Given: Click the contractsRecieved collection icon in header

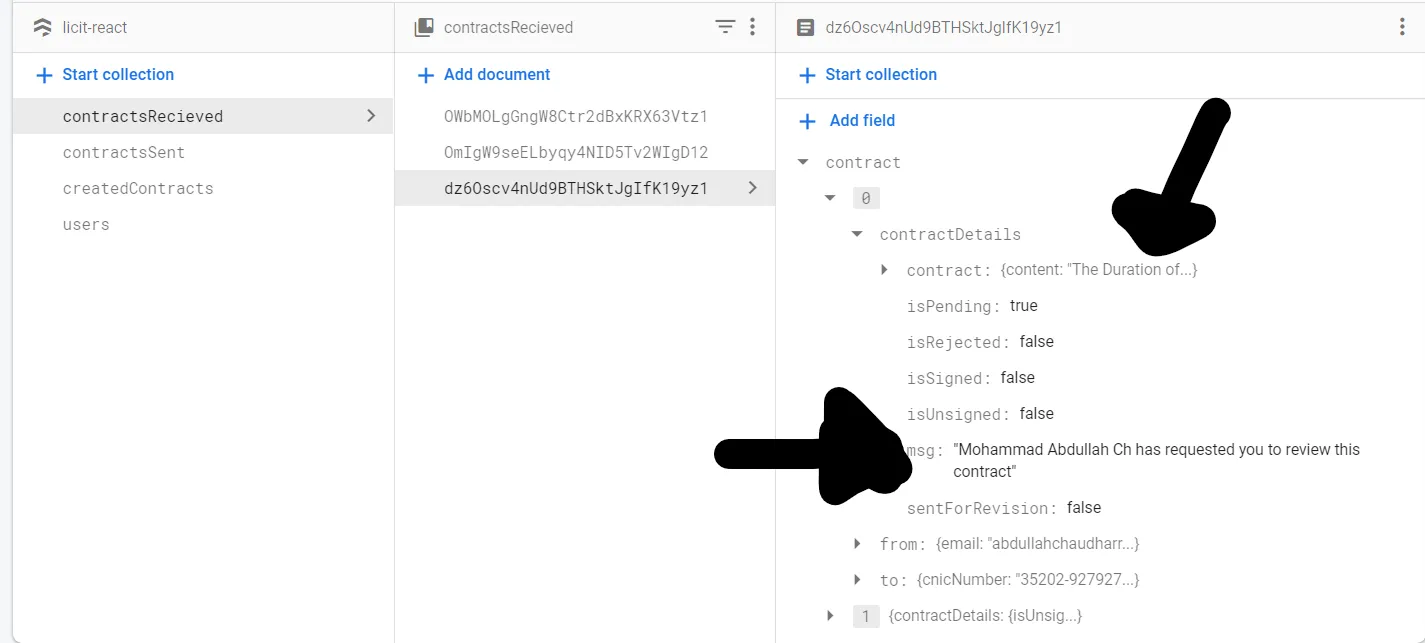Looking at the screenshot, I should click(x=424, y=27).
